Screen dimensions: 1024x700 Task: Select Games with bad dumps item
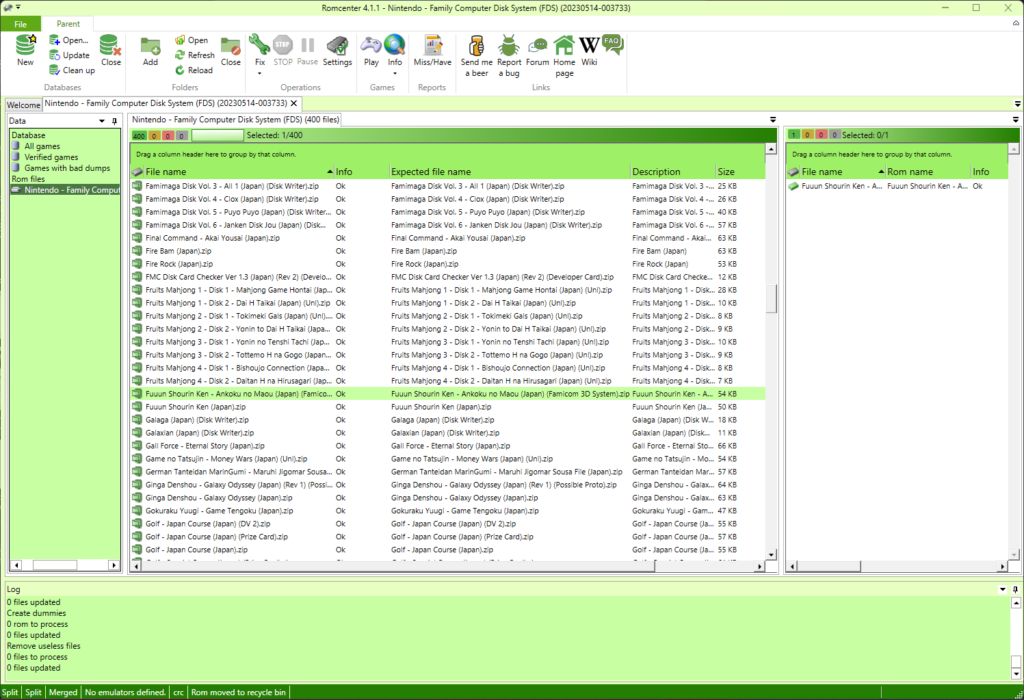tap(67, 168)
